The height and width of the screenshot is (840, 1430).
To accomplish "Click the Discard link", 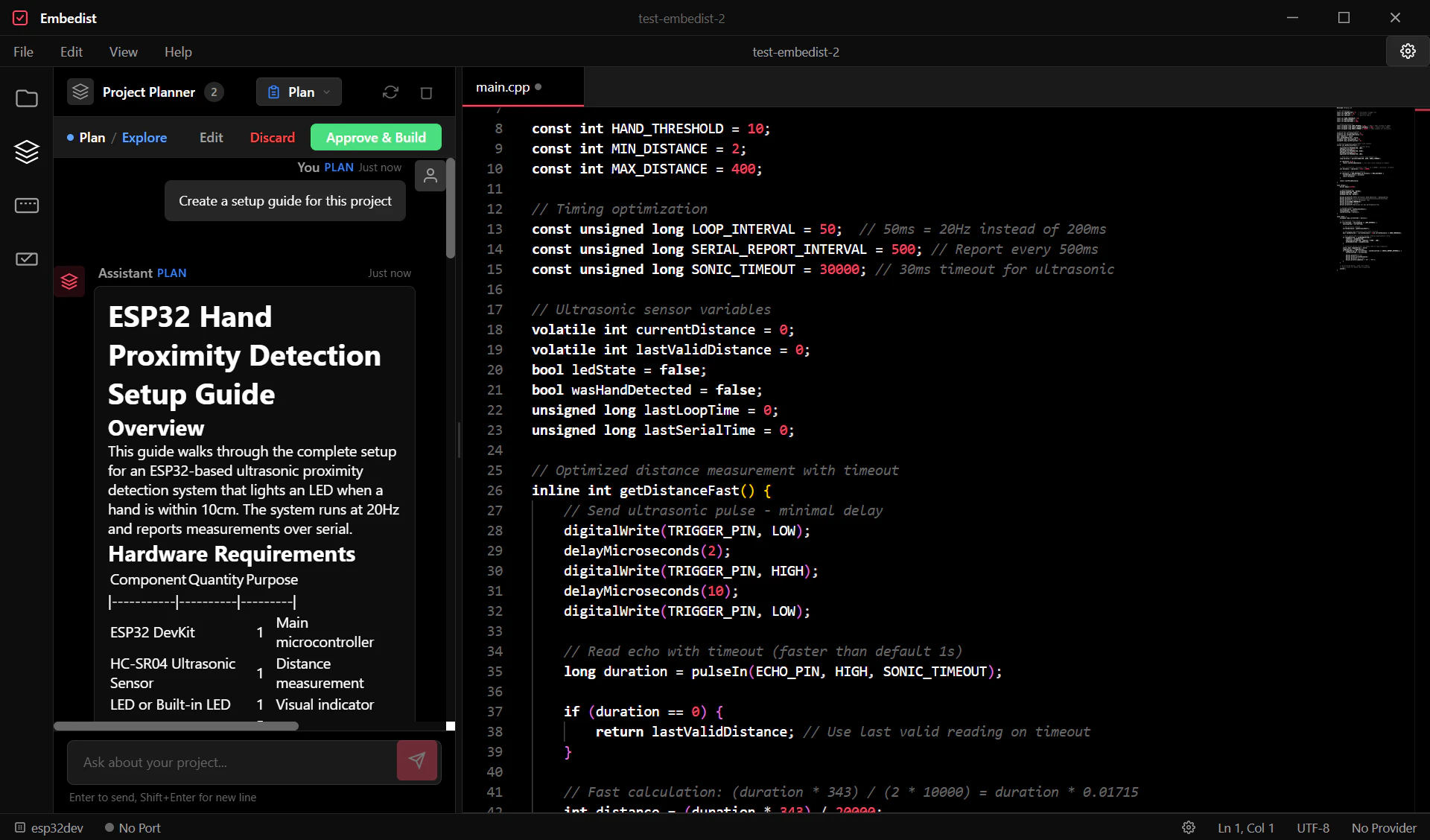I will coord(272,137).
